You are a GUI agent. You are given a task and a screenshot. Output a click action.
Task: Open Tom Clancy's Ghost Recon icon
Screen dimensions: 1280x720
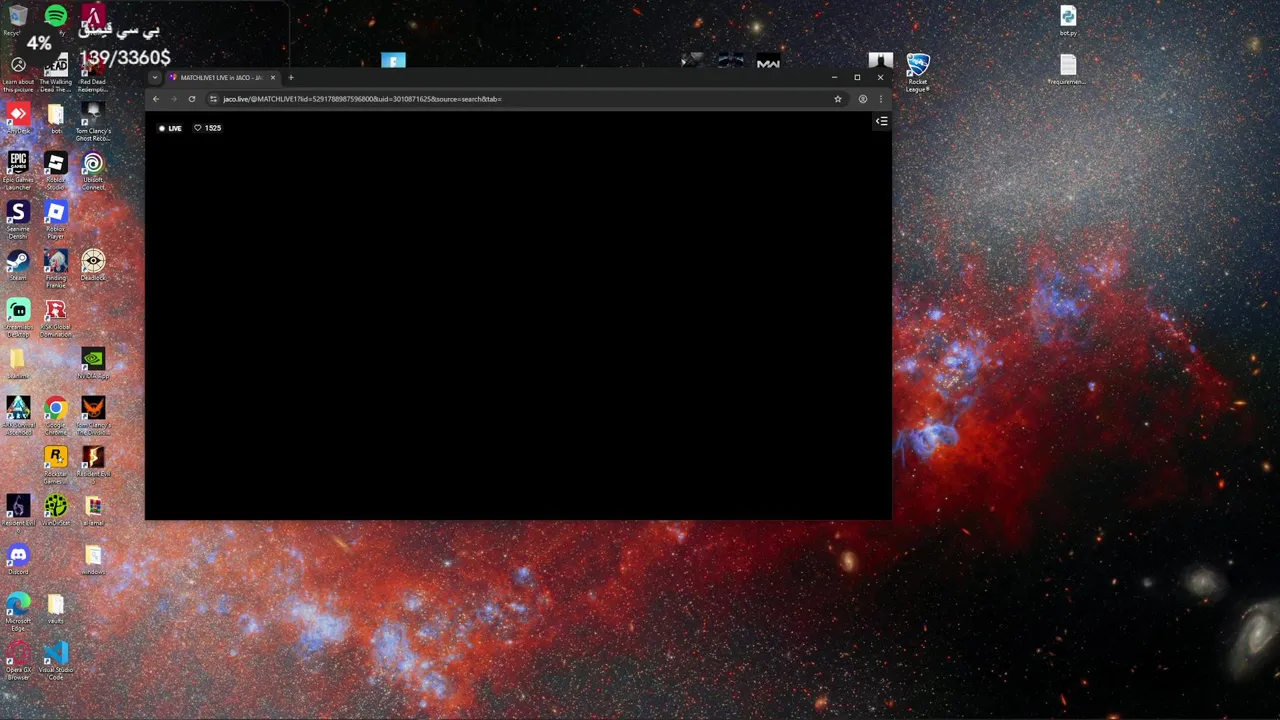click(93, 121)
